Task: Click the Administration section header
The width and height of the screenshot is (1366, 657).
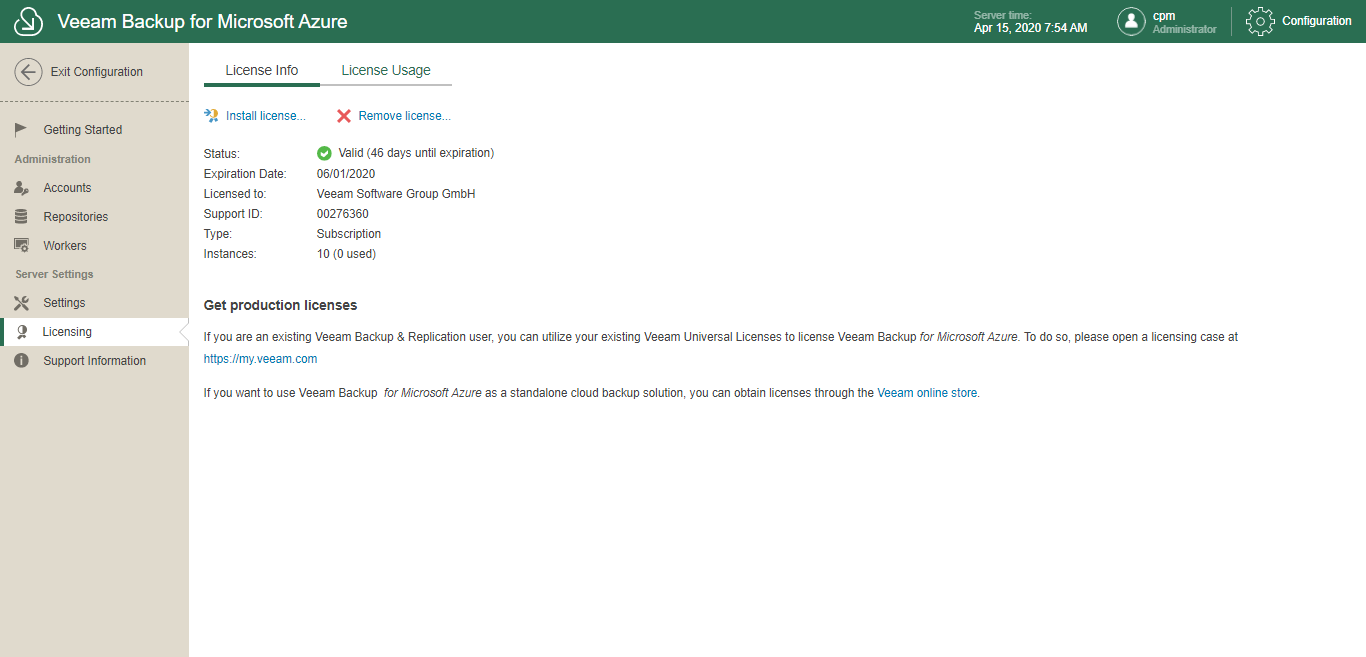Action: point(53,159)
